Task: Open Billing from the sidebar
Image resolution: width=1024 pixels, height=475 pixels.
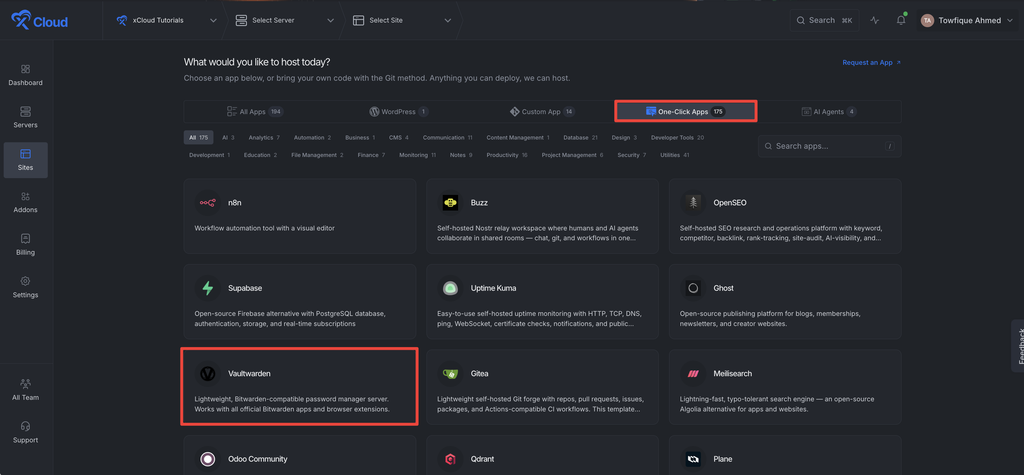Action: tap(25, 245)
